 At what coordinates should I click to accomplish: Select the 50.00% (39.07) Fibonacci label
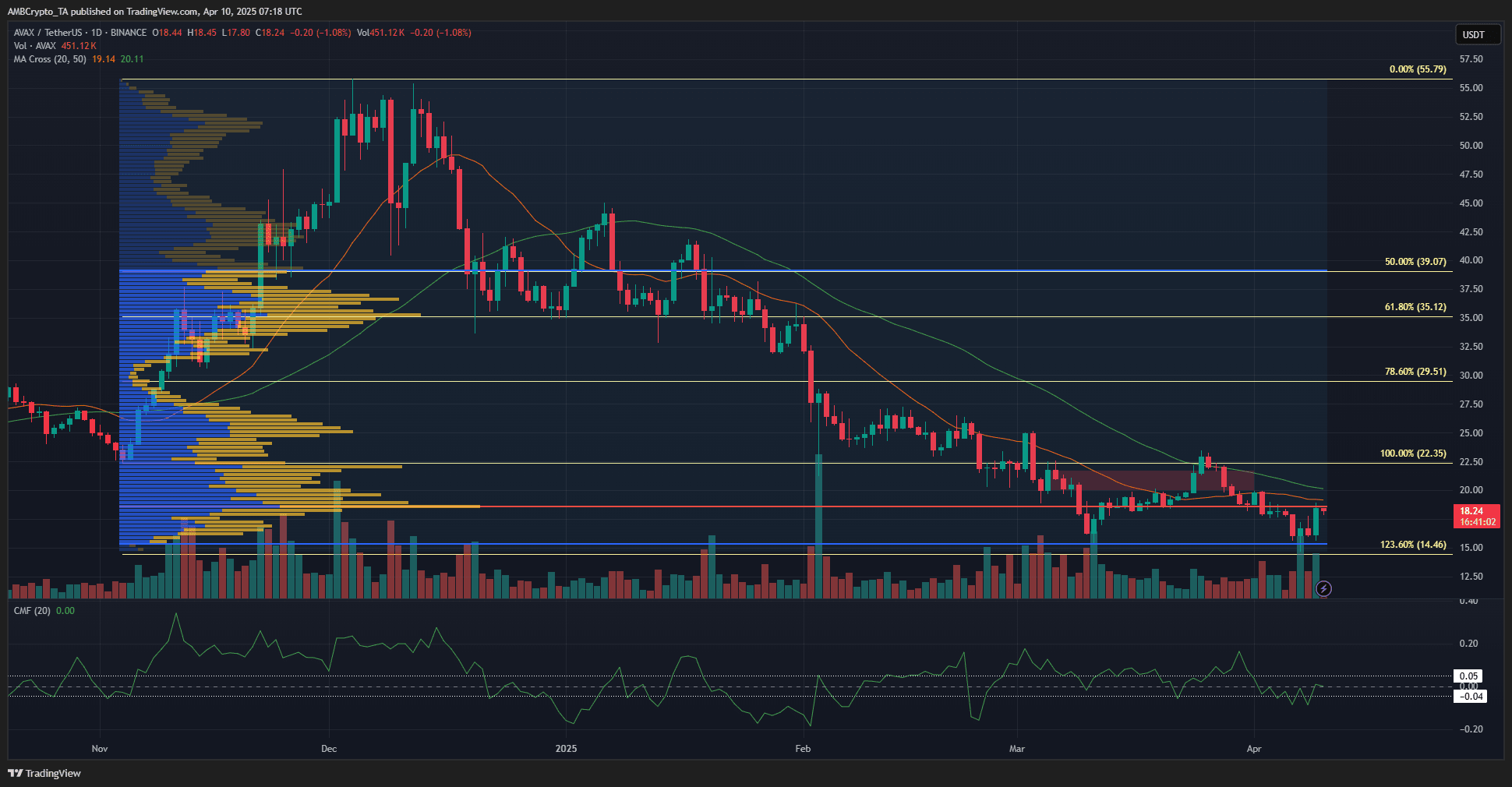[x=1415, y=262]
